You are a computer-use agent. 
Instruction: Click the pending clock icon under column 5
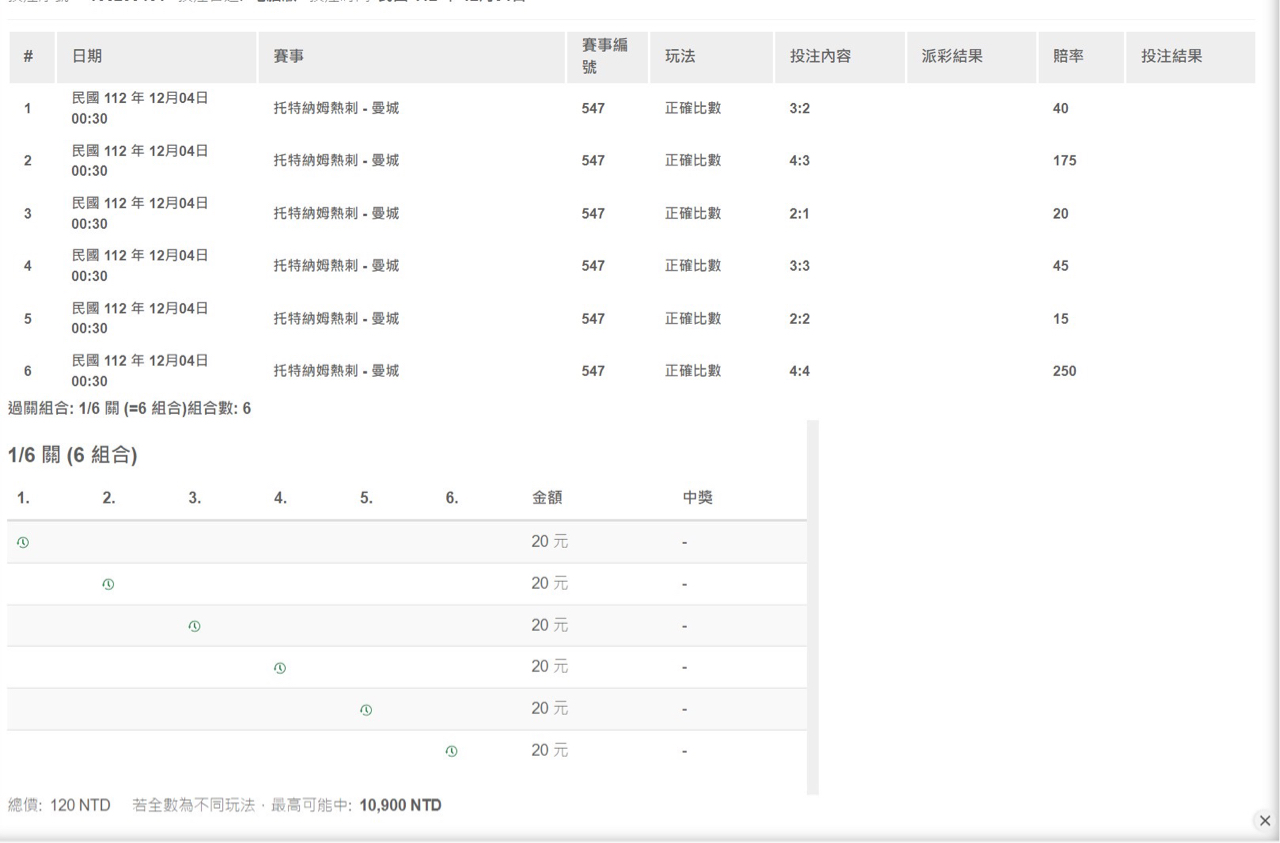[366, 710]
